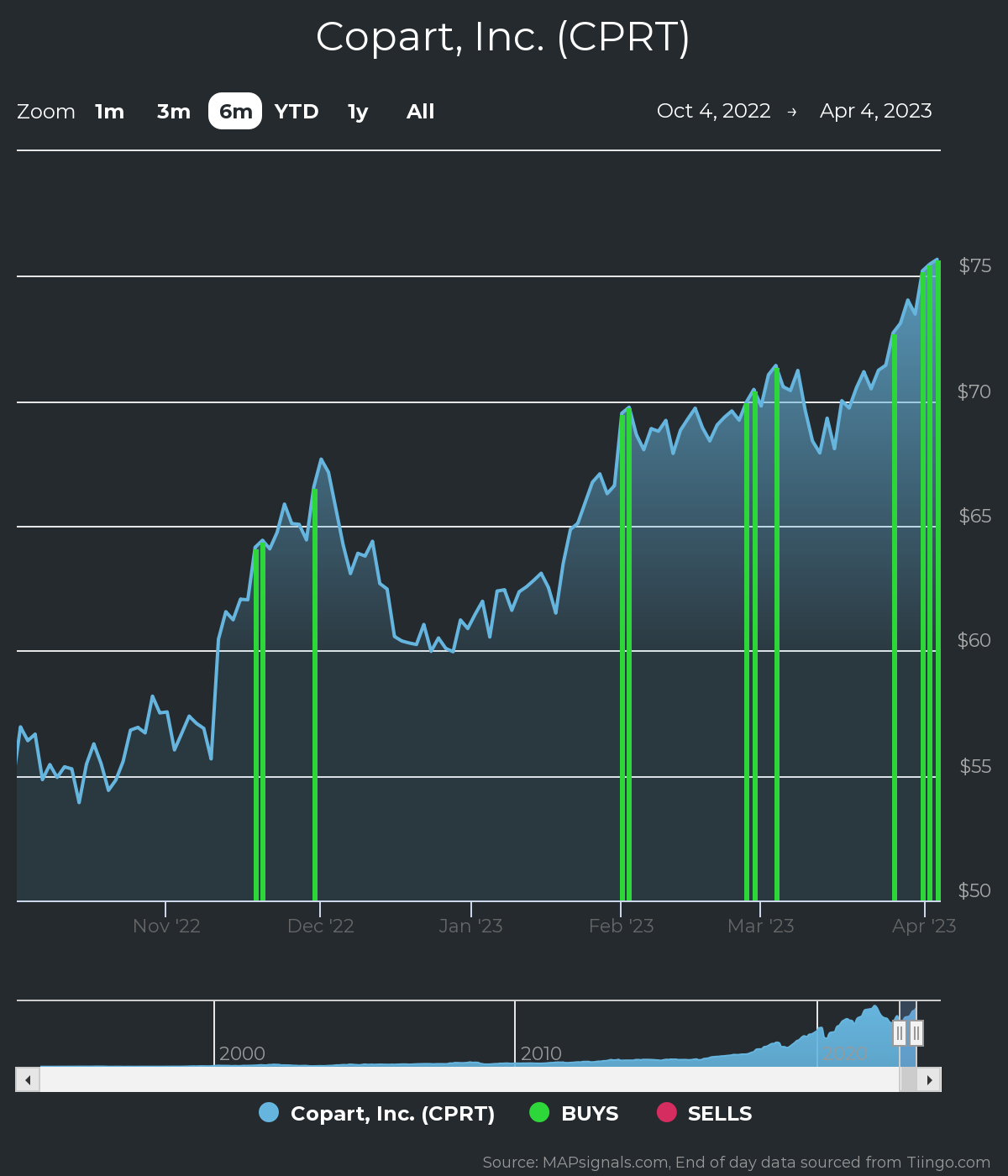Set zoom range to 1y
Viewport: 1008px width, 1176px height.
358,112
